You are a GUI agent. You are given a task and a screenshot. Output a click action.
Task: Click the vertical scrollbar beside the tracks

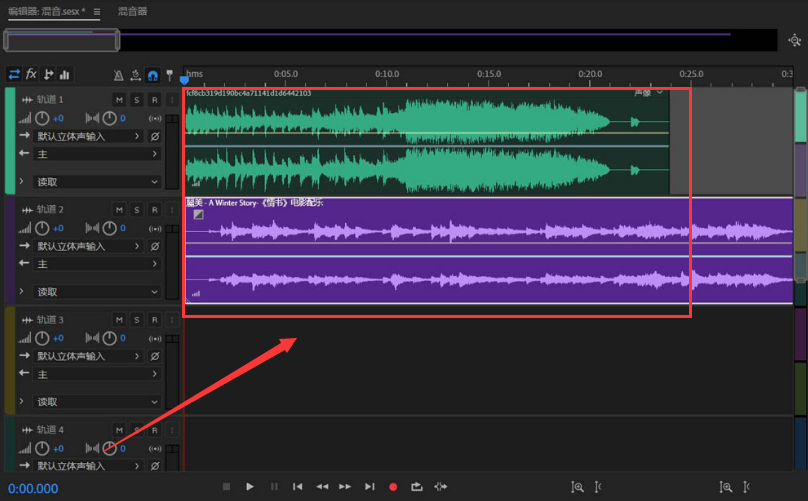click(x=800, y=186)
